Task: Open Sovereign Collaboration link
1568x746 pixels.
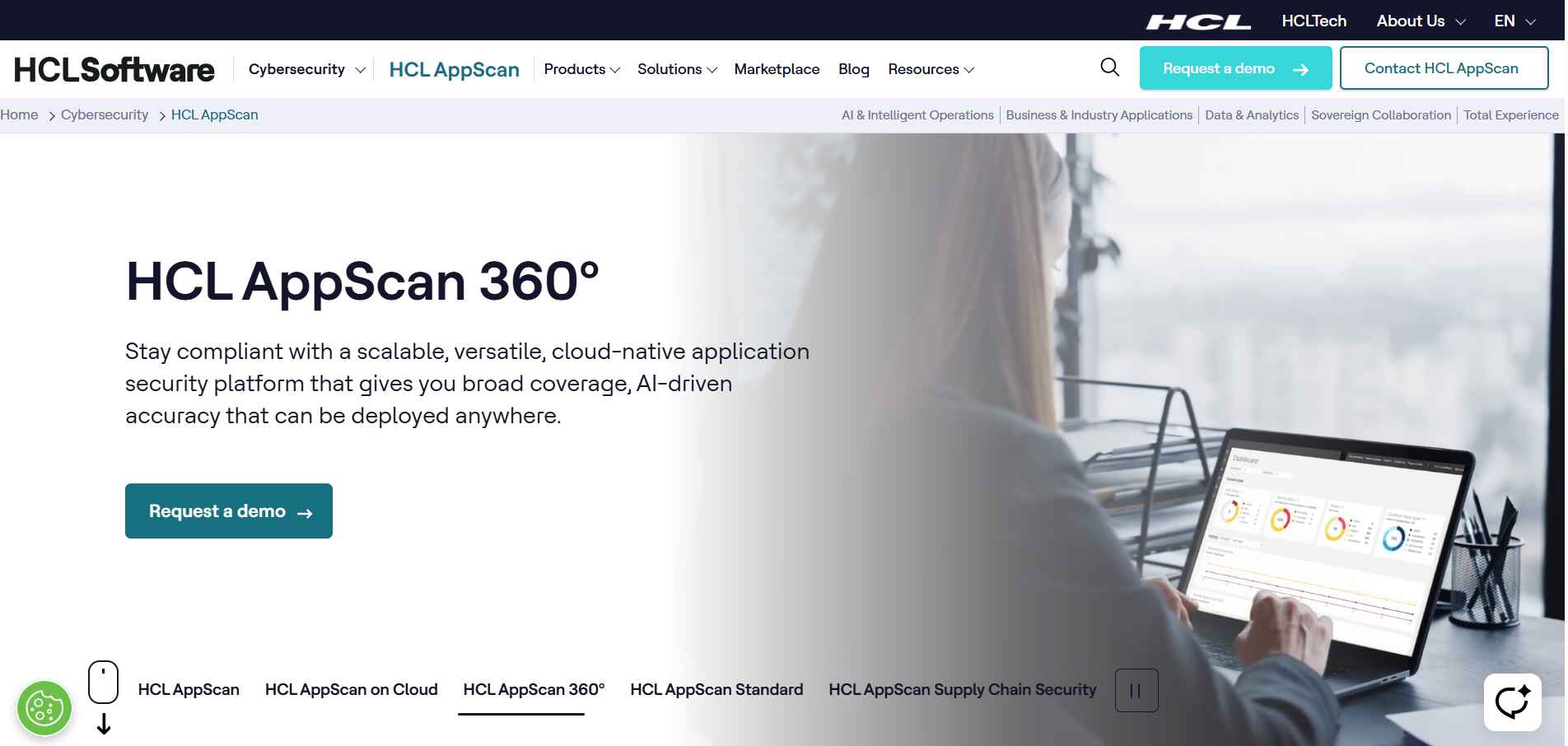Action: pyautogui.click(x=1380, y=115)
